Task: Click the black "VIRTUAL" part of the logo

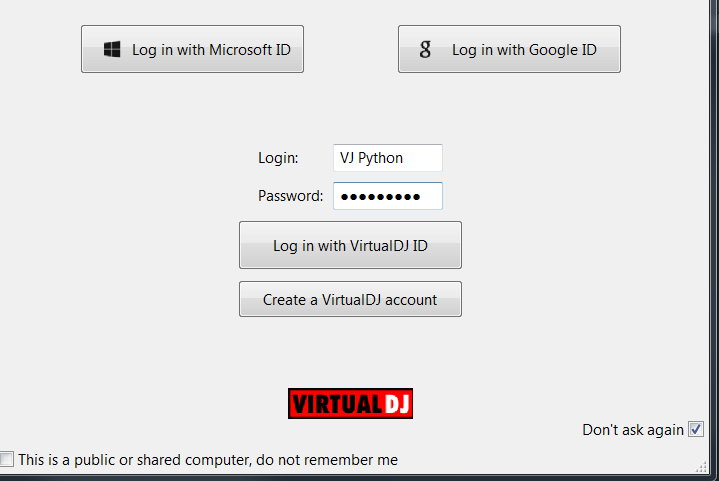Action: click(x=336, y=403)
